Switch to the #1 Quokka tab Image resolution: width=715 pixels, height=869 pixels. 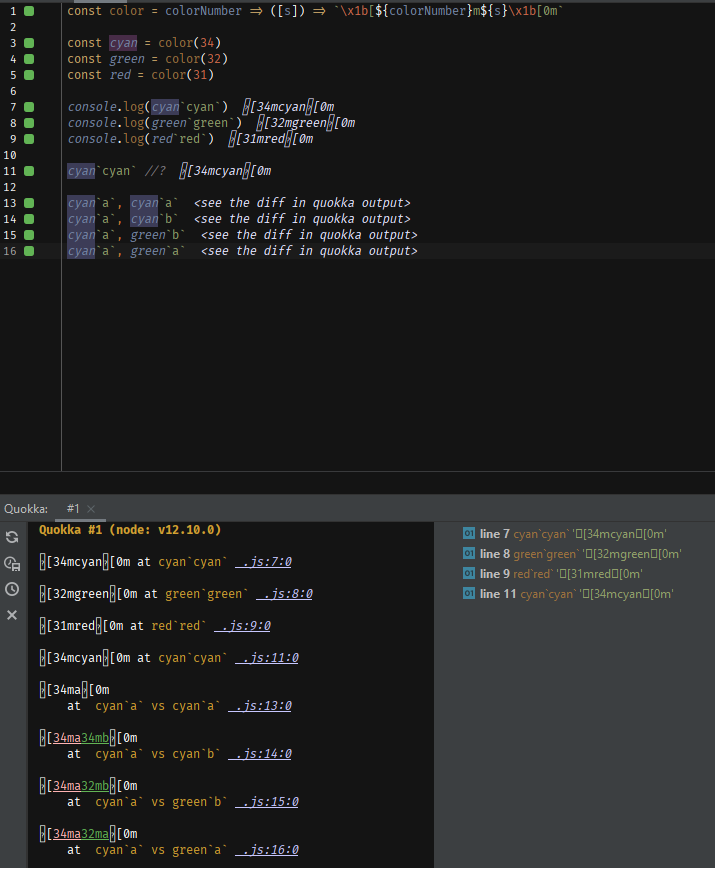point(72,508)
